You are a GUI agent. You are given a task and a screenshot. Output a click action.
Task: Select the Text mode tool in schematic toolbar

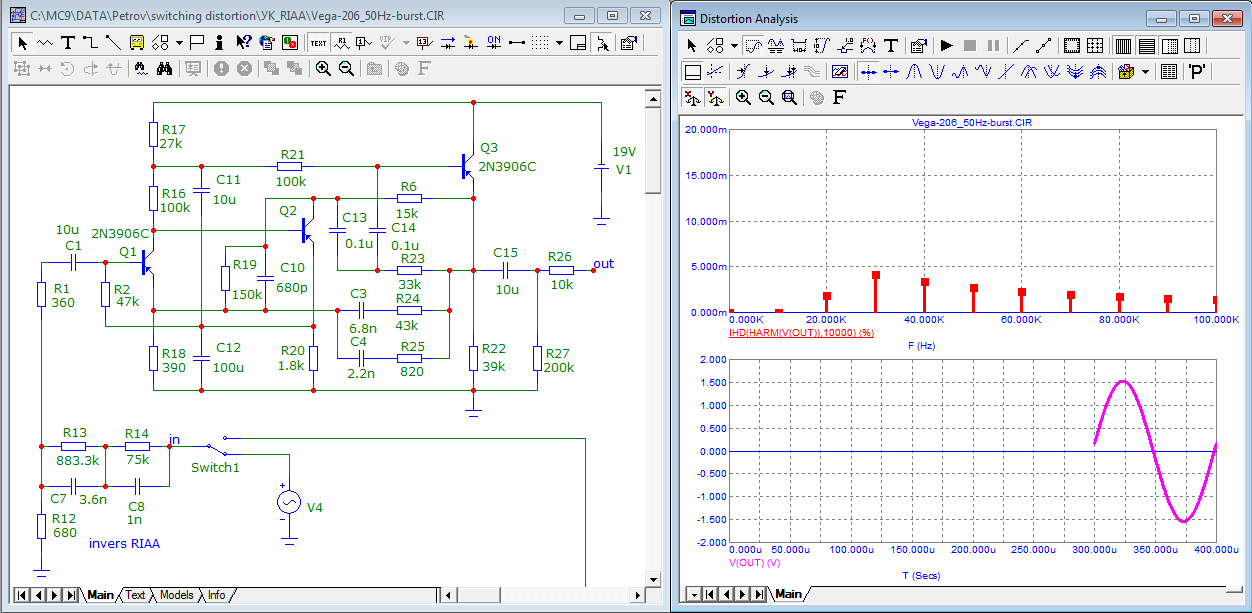(68, 42)
